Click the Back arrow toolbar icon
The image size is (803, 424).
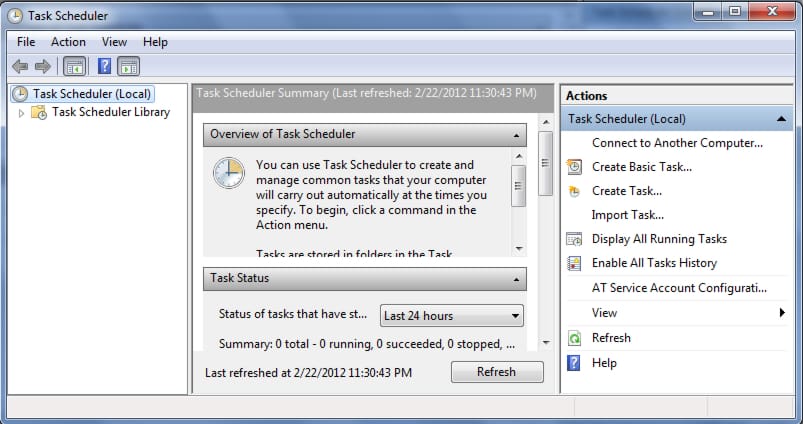tap(20, 67)
